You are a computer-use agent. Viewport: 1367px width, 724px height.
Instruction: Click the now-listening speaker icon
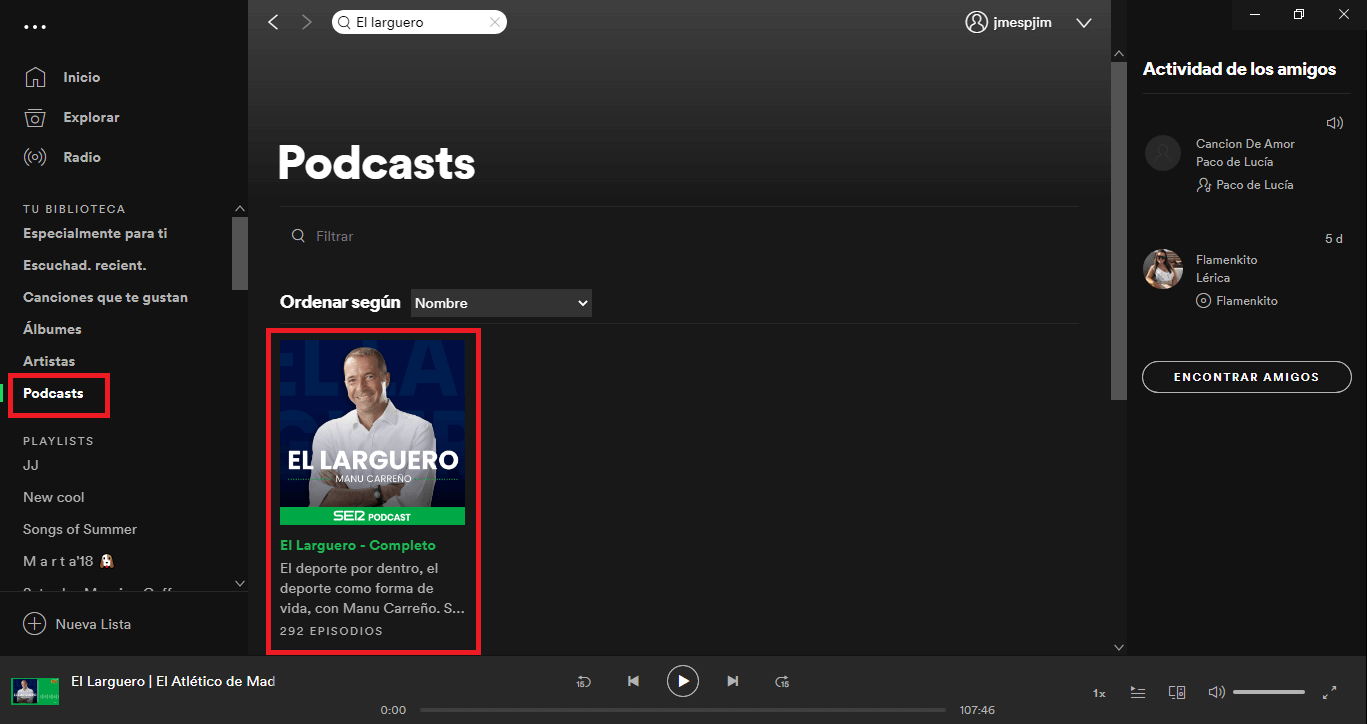[1334, 123]
